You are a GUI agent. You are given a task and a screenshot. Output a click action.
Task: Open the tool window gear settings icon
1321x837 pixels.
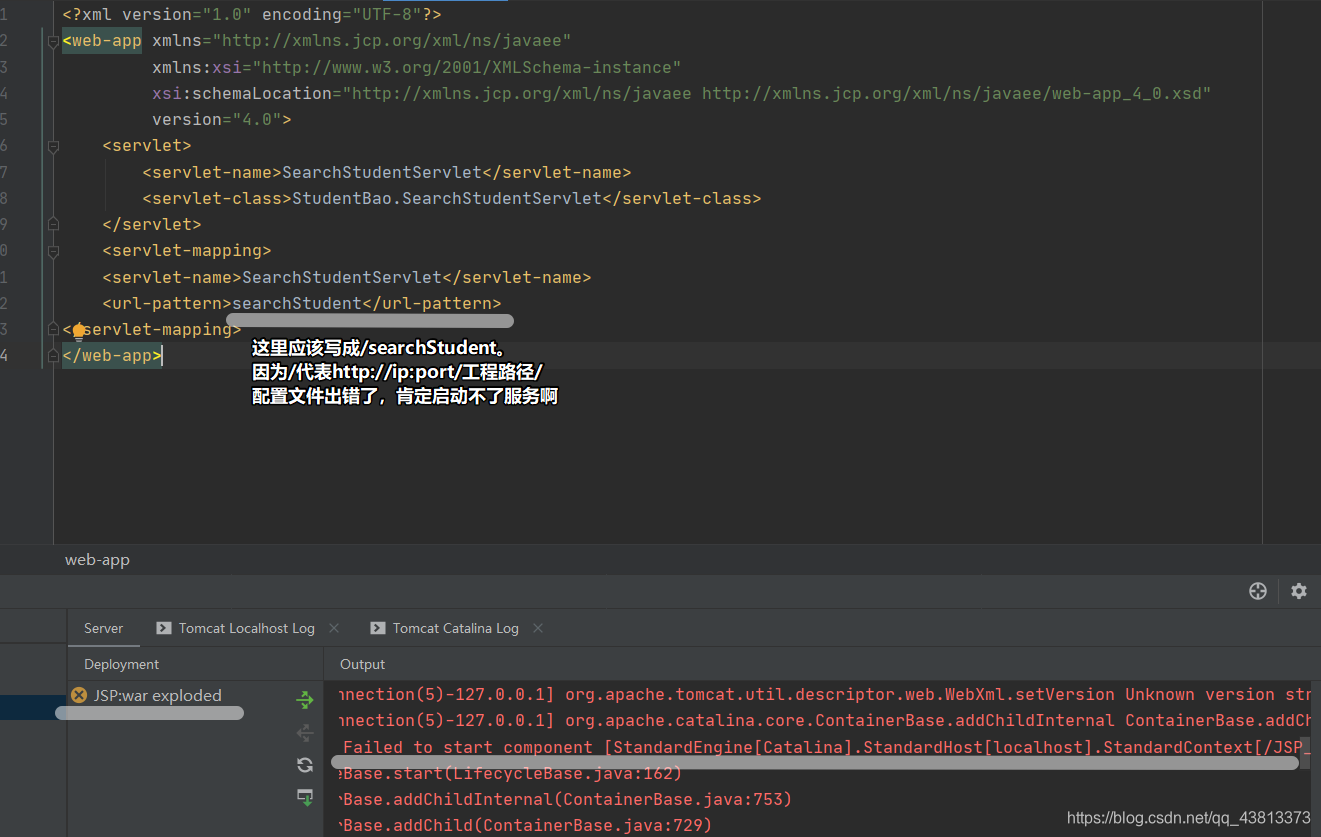pyautogui.click(x=1298, y=591)
